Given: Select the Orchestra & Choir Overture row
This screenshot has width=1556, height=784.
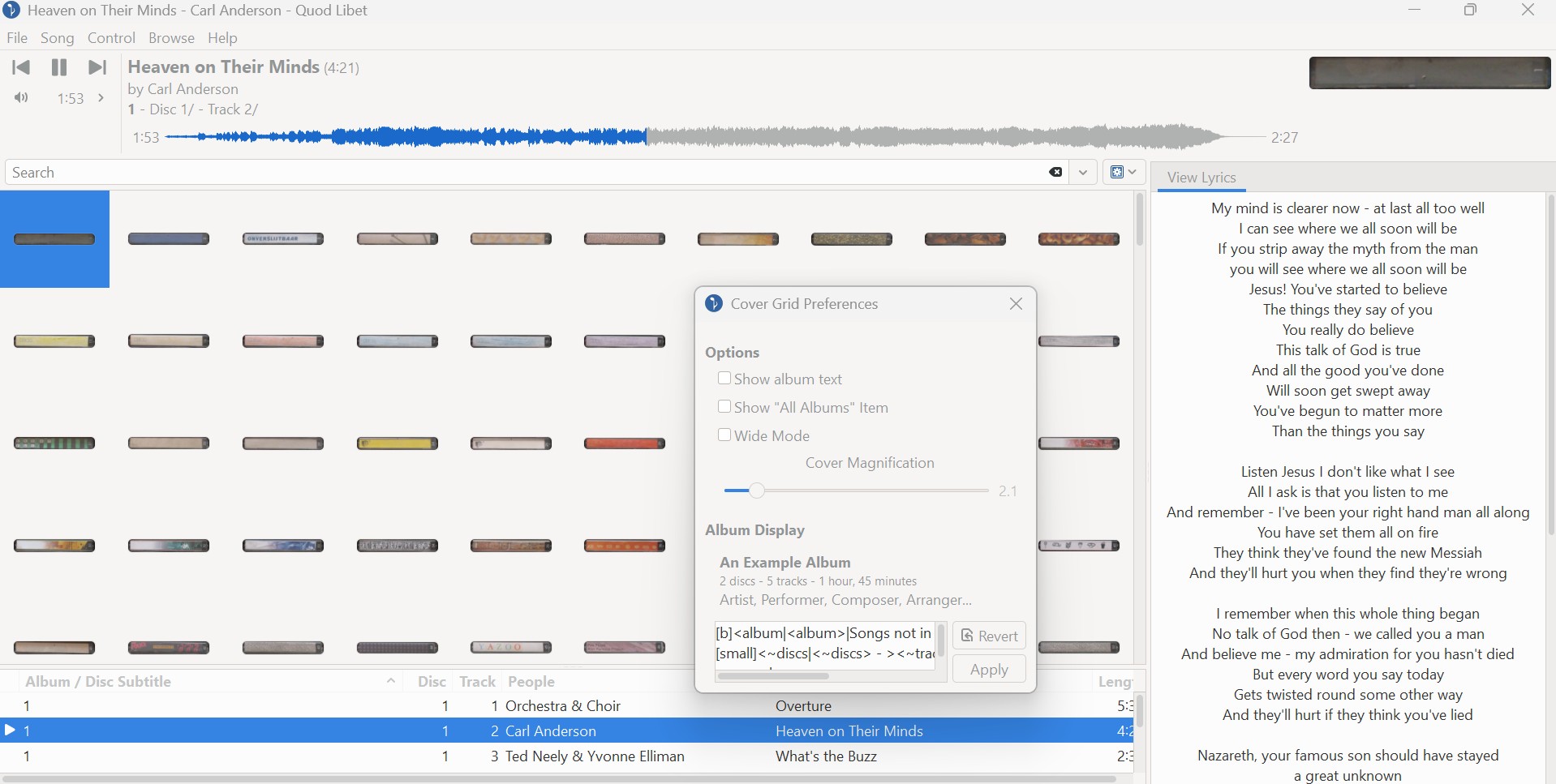Looking at the screenshot, I should tap(566, 706).
